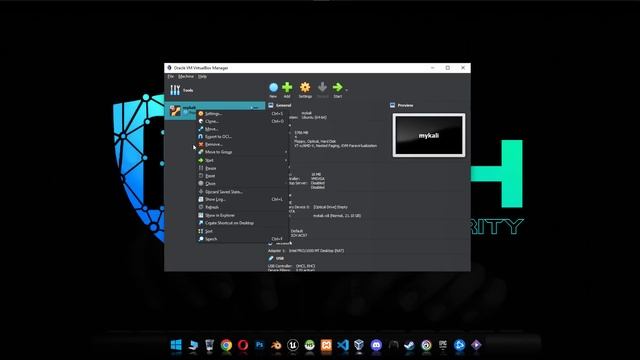The width and height of the screenshot is (640, 360).
Task: Launch Visual Studio Code from the dock
Action: tap(343, 345)
